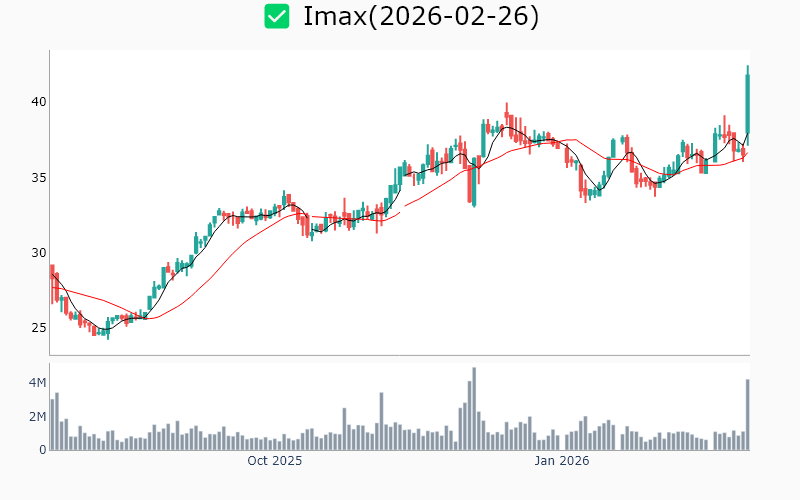Click the tall green candlestick at far right

pyautogui.click(x=747, y=100)
